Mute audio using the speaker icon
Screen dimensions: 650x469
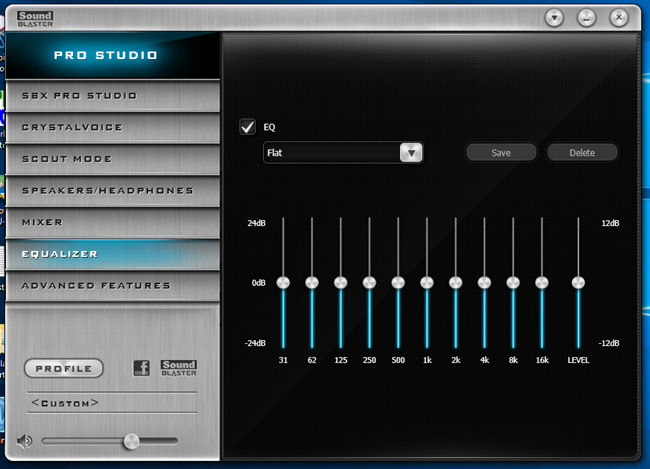coord(25,441)
